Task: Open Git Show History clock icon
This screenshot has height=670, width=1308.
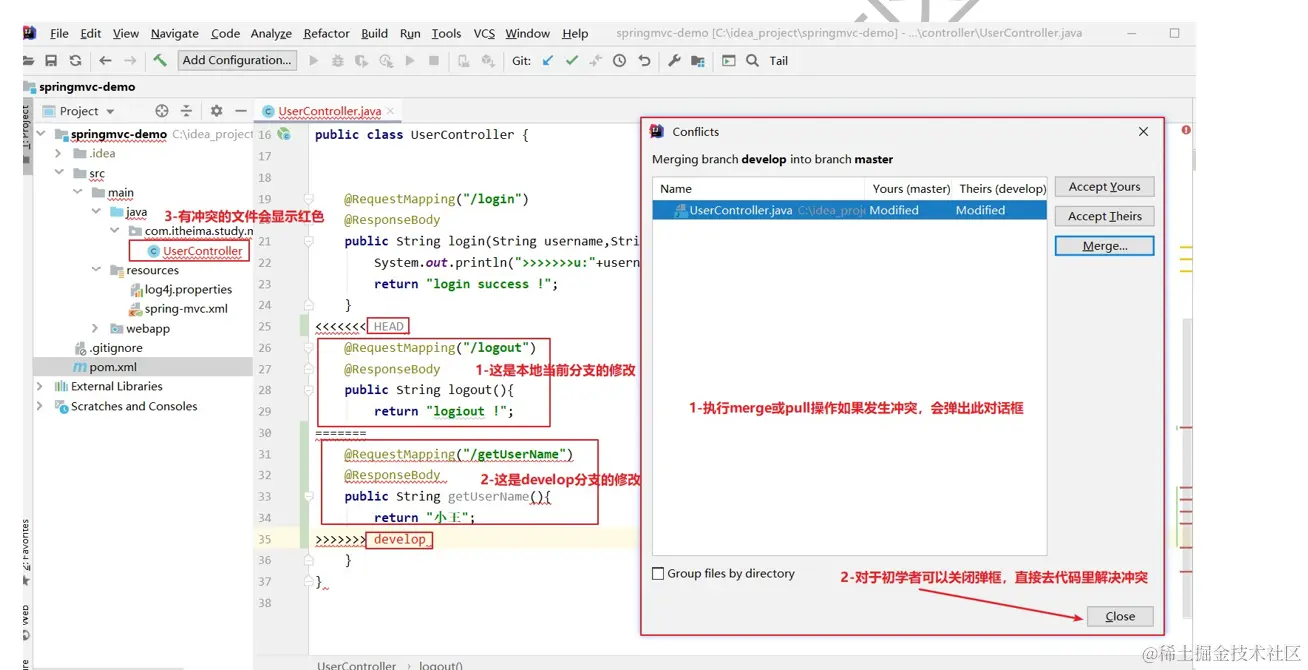Action: click(620, 61)
